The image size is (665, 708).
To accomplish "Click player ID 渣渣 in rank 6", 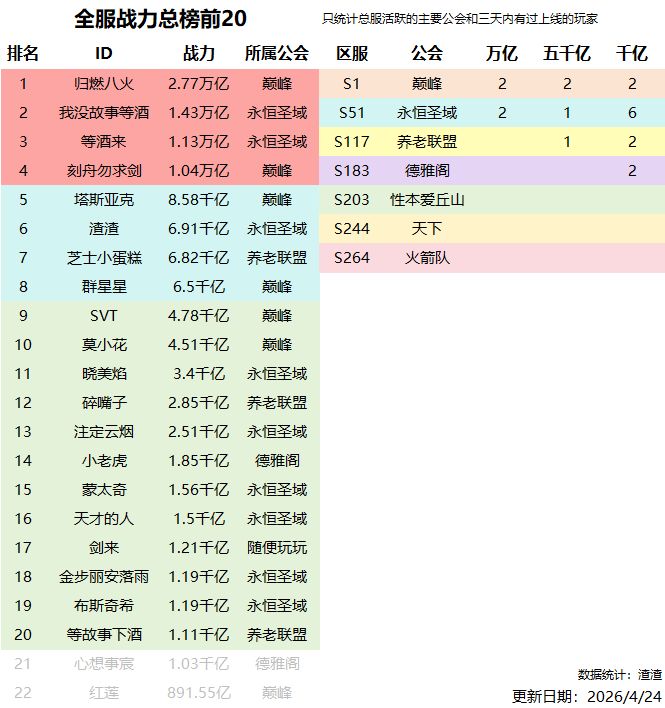I will click(104, 228).
